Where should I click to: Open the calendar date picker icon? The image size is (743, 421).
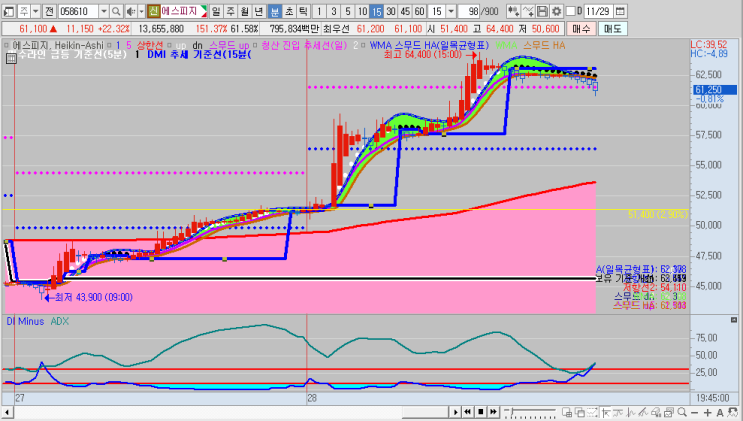(620, 11)
